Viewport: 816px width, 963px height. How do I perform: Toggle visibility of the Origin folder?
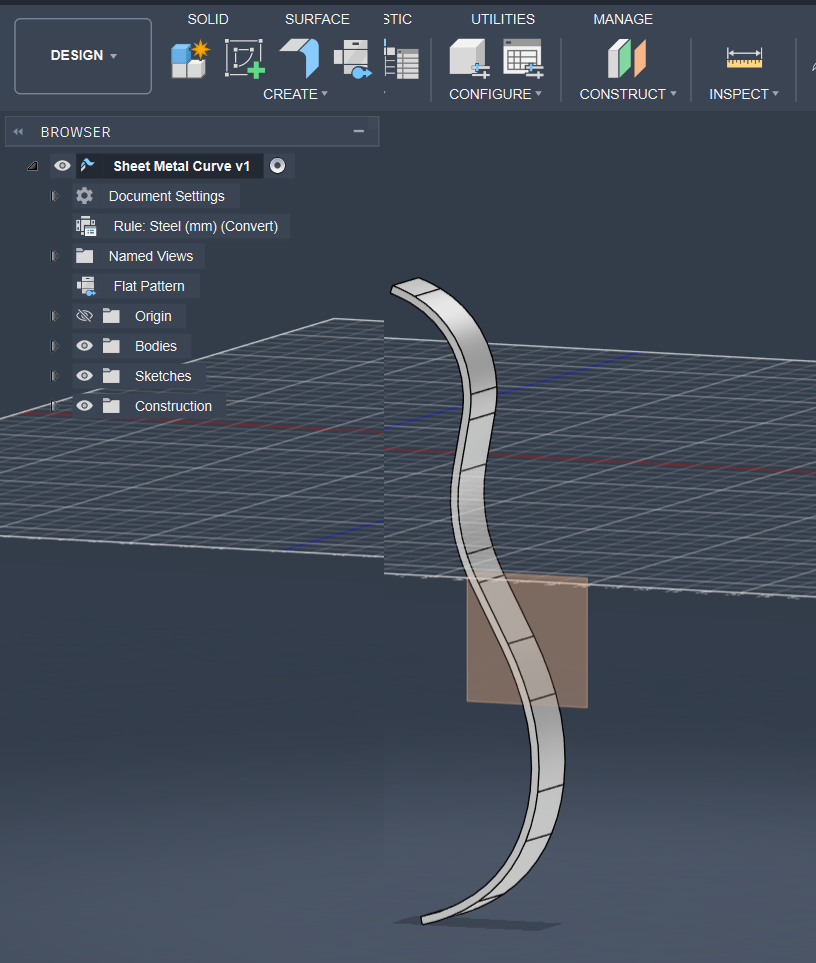click(85, 316)
